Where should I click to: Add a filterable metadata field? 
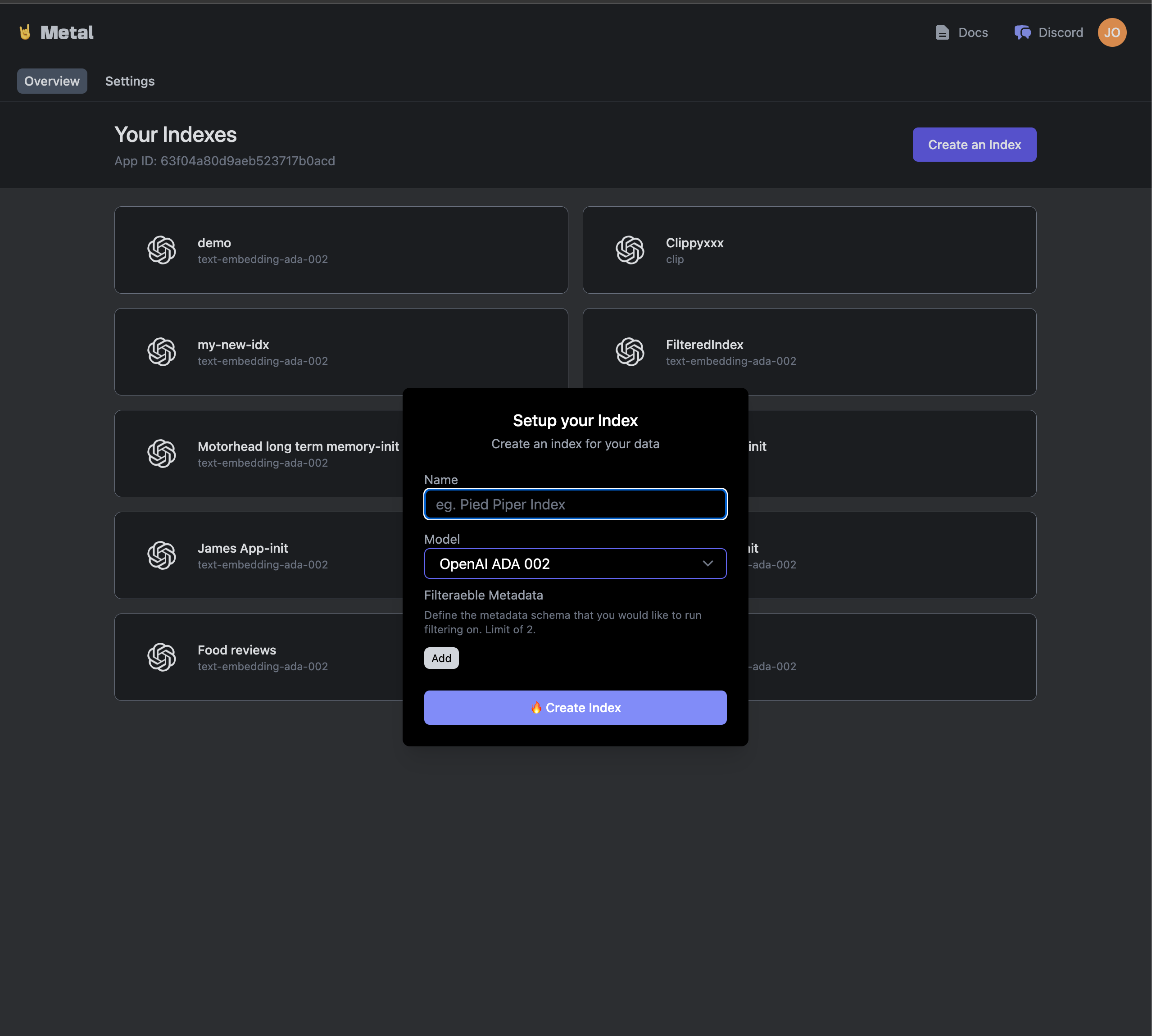click(441, 658)
